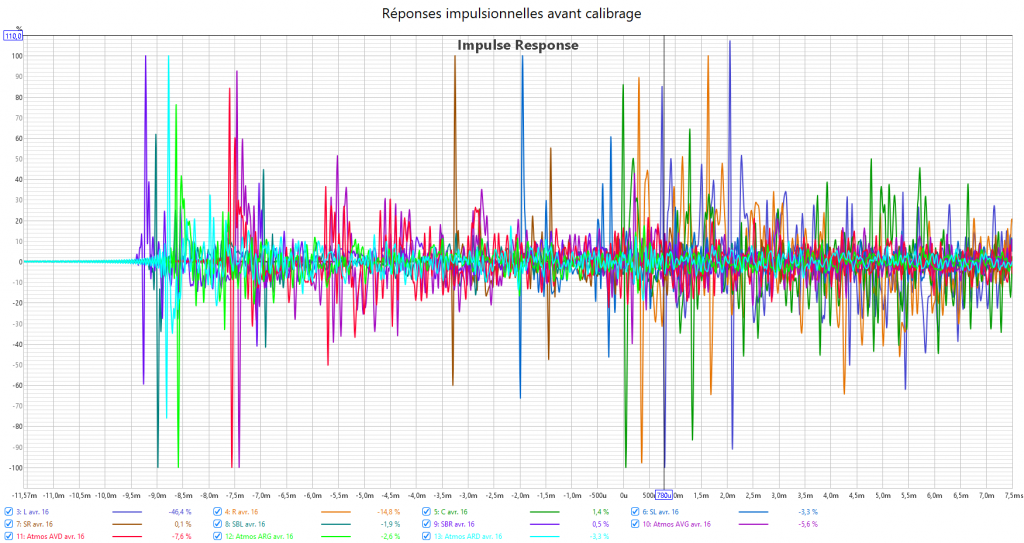Toggle the 7: SR avr. 16 checkbox
This screenshot has height=543, width=1024.
(x=9, y=524)
